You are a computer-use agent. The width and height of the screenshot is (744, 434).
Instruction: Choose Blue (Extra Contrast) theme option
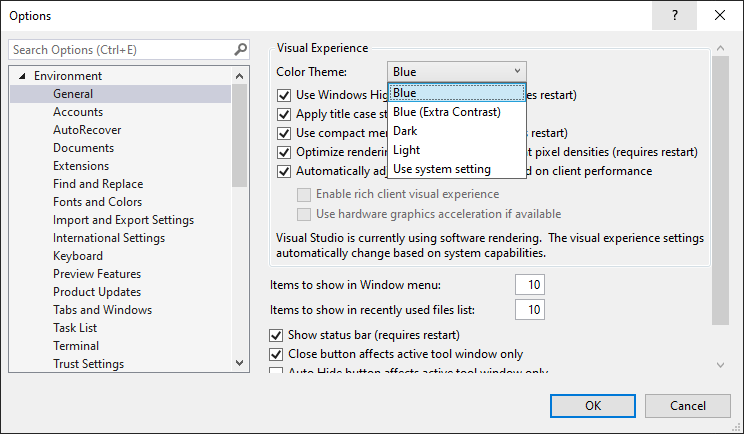point(447,112)
